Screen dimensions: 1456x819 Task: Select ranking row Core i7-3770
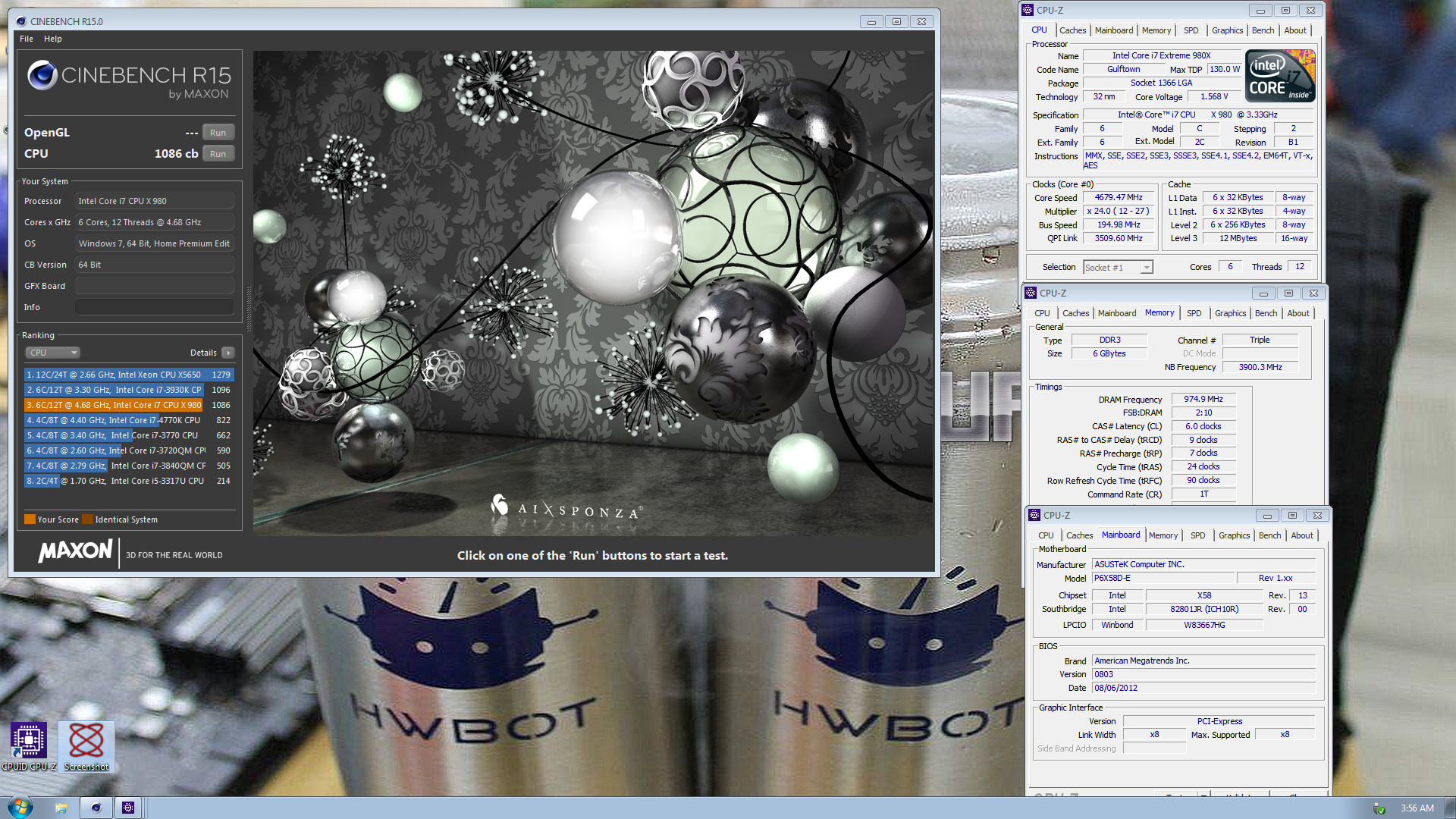click(x=129, y=435)
